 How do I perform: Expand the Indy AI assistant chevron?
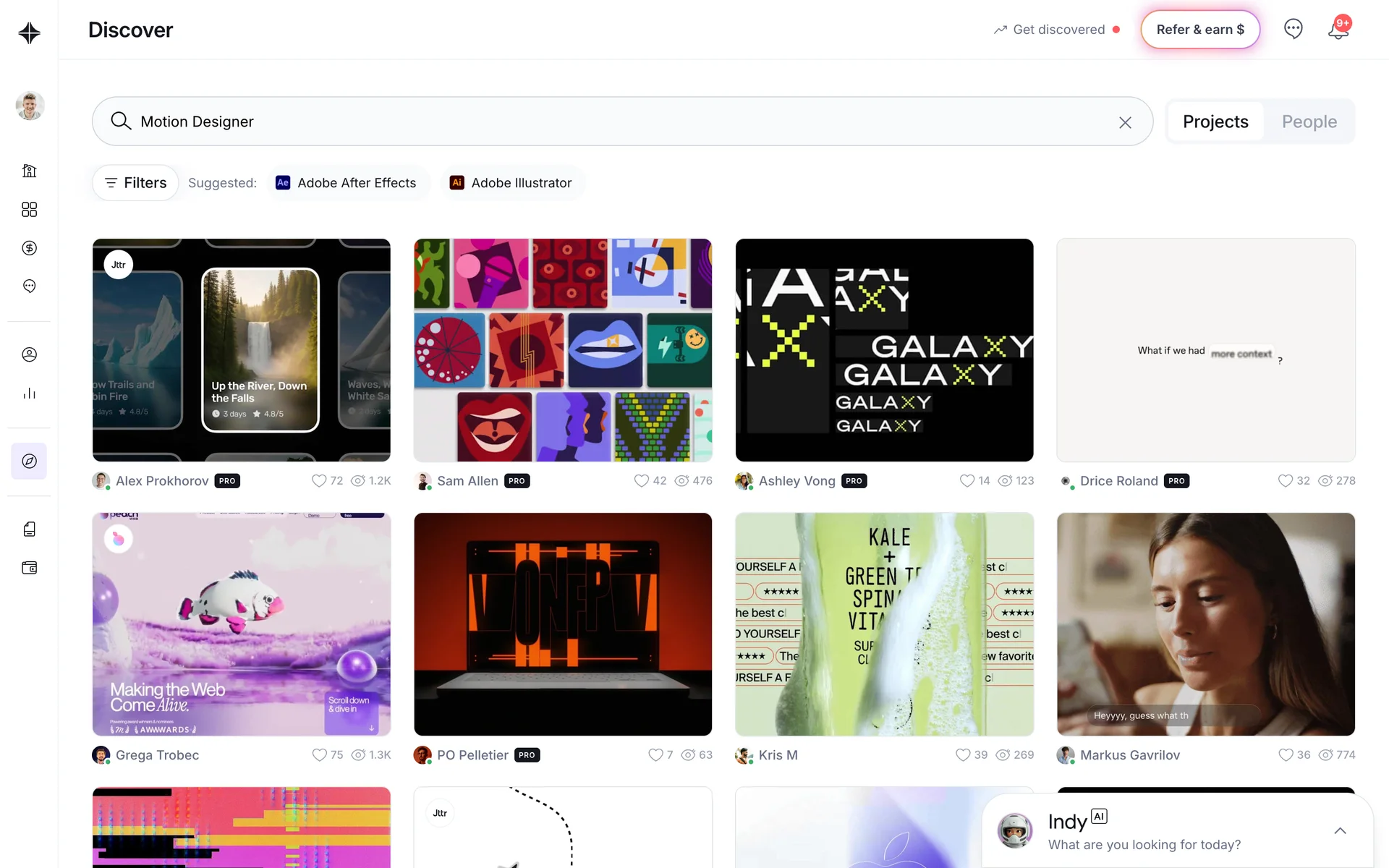point(1340,830)
